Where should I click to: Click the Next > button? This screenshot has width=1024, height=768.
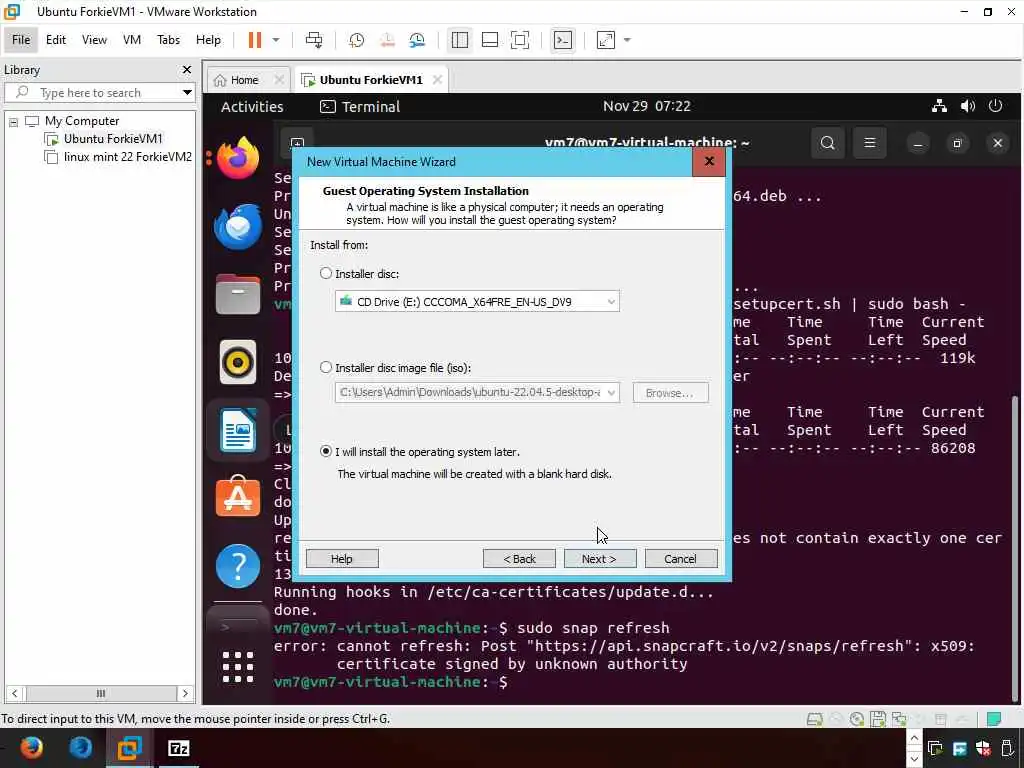click(x=600, y=558)
